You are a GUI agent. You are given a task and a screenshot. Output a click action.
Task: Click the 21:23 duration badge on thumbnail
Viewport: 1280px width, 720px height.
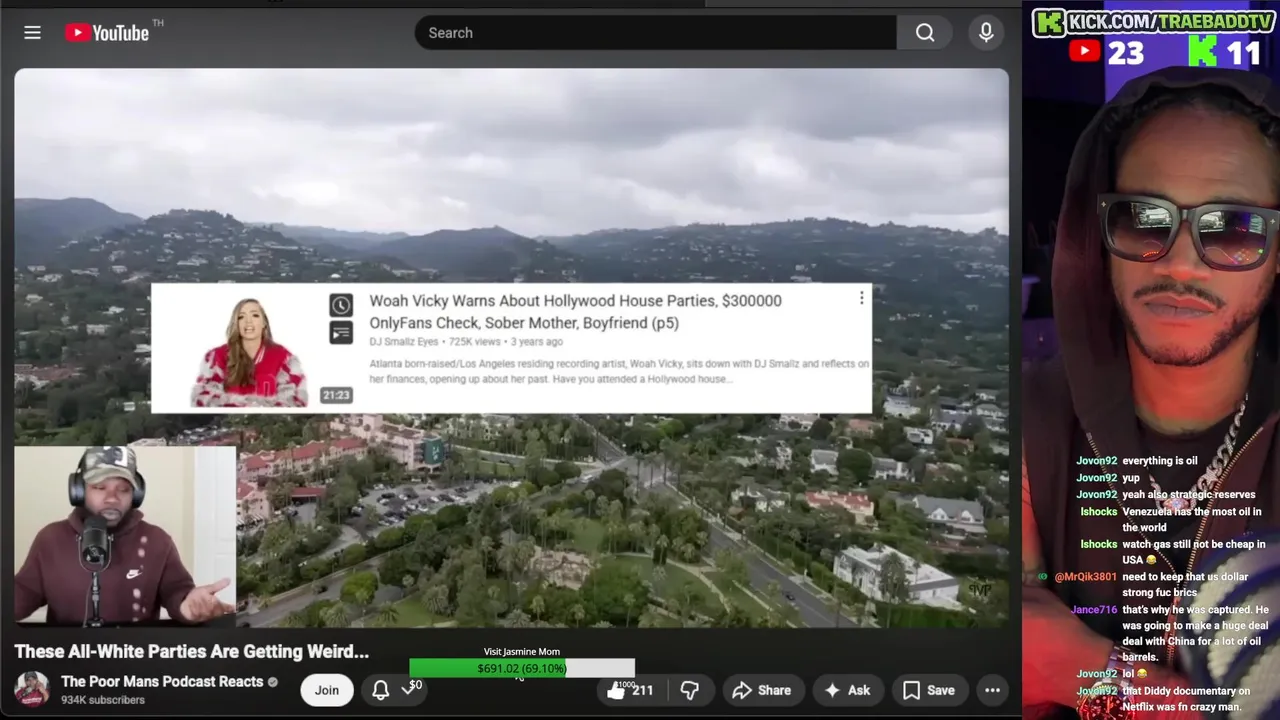coord(336,395)
